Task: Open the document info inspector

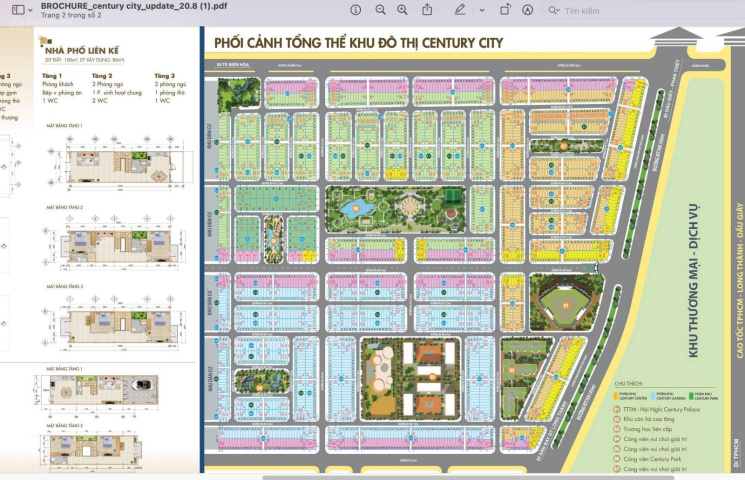Action: click(x=355, y=10)
